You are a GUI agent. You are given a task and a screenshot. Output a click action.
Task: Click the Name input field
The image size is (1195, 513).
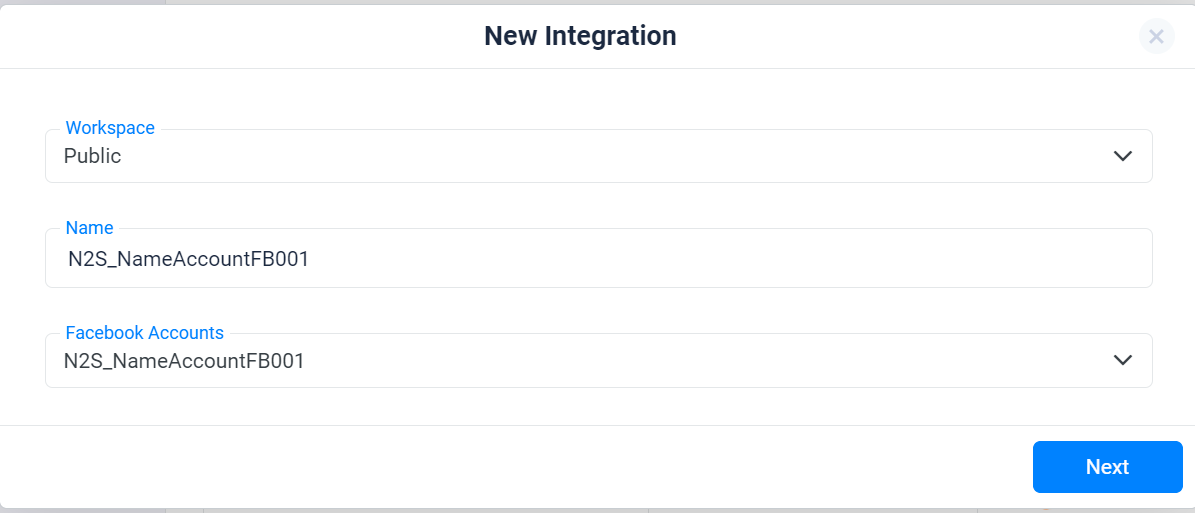(598, 258)
